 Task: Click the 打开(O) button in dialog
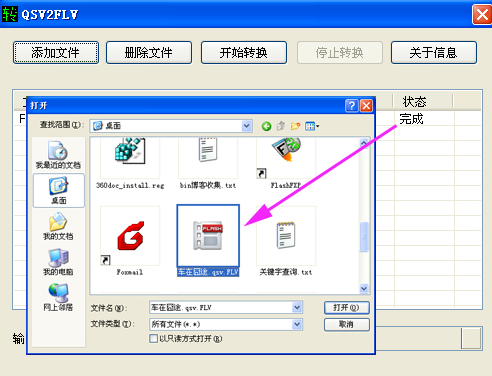click(347, 307)
